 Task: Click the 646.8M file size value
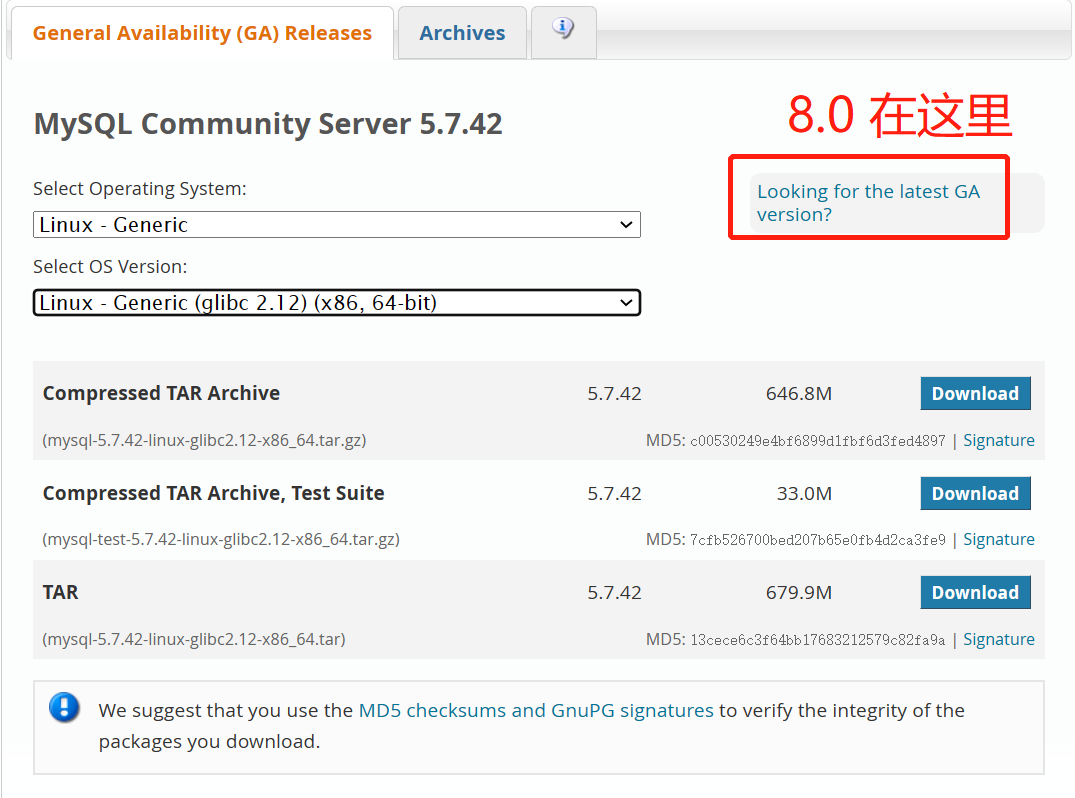(x=799, y=394)
